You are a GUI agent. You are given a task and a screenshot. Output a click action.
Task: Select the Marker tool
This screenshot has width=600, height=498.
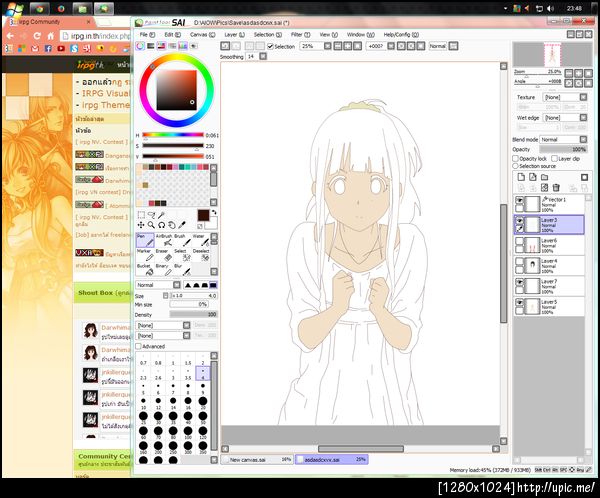(145, 255)
